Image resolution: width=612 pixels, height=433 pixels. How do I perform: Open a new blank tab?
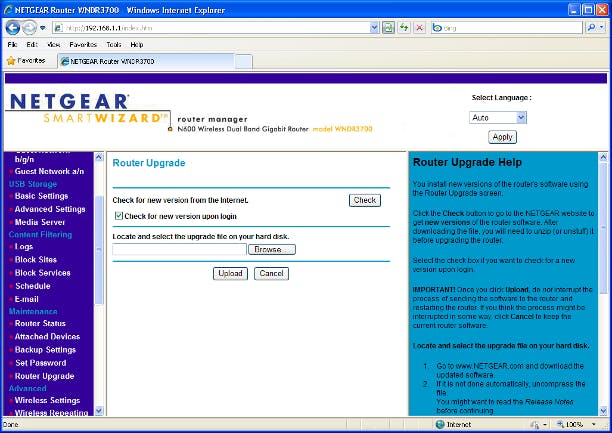click(244, 62)
